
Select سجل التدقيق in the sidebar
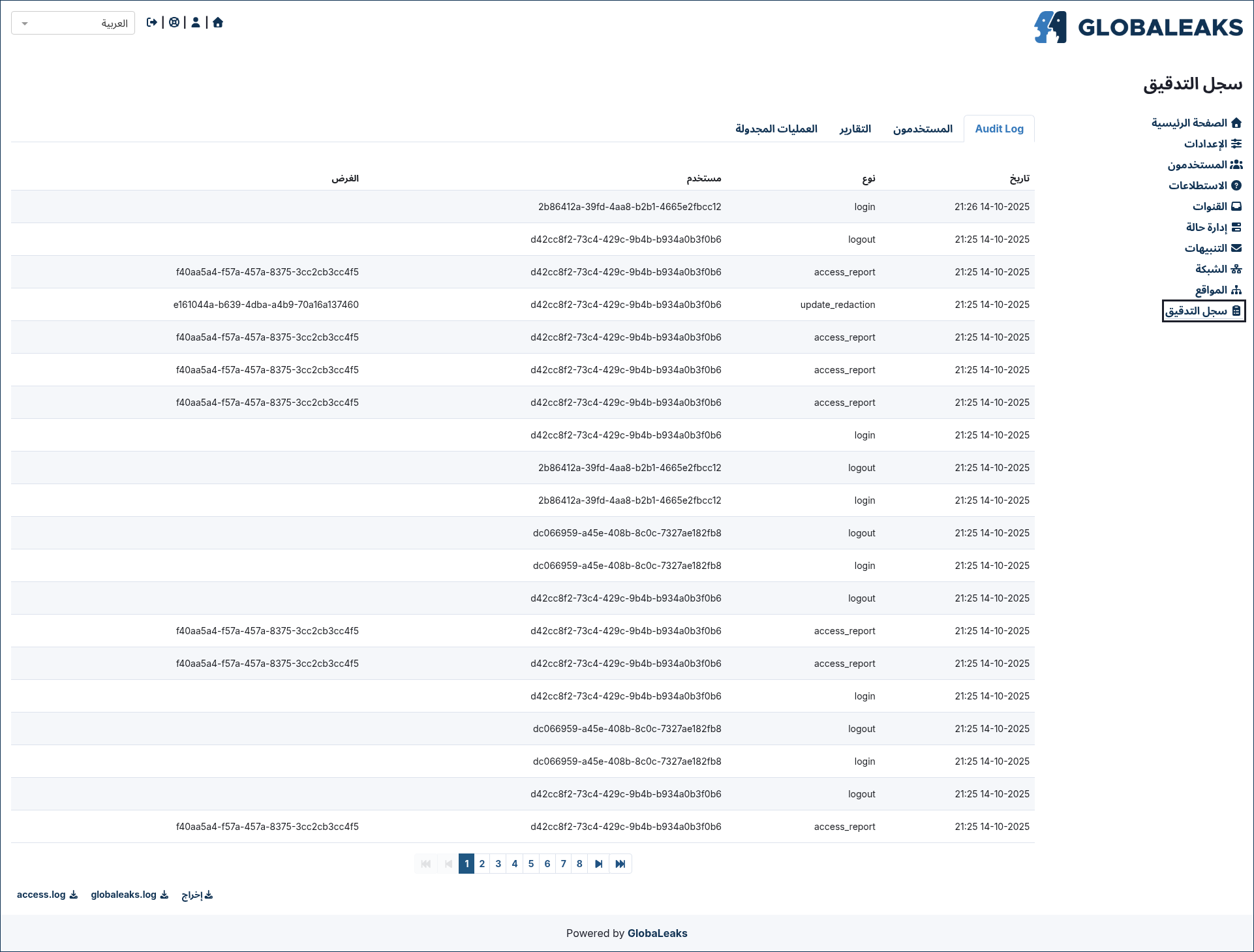(1204, 311)
